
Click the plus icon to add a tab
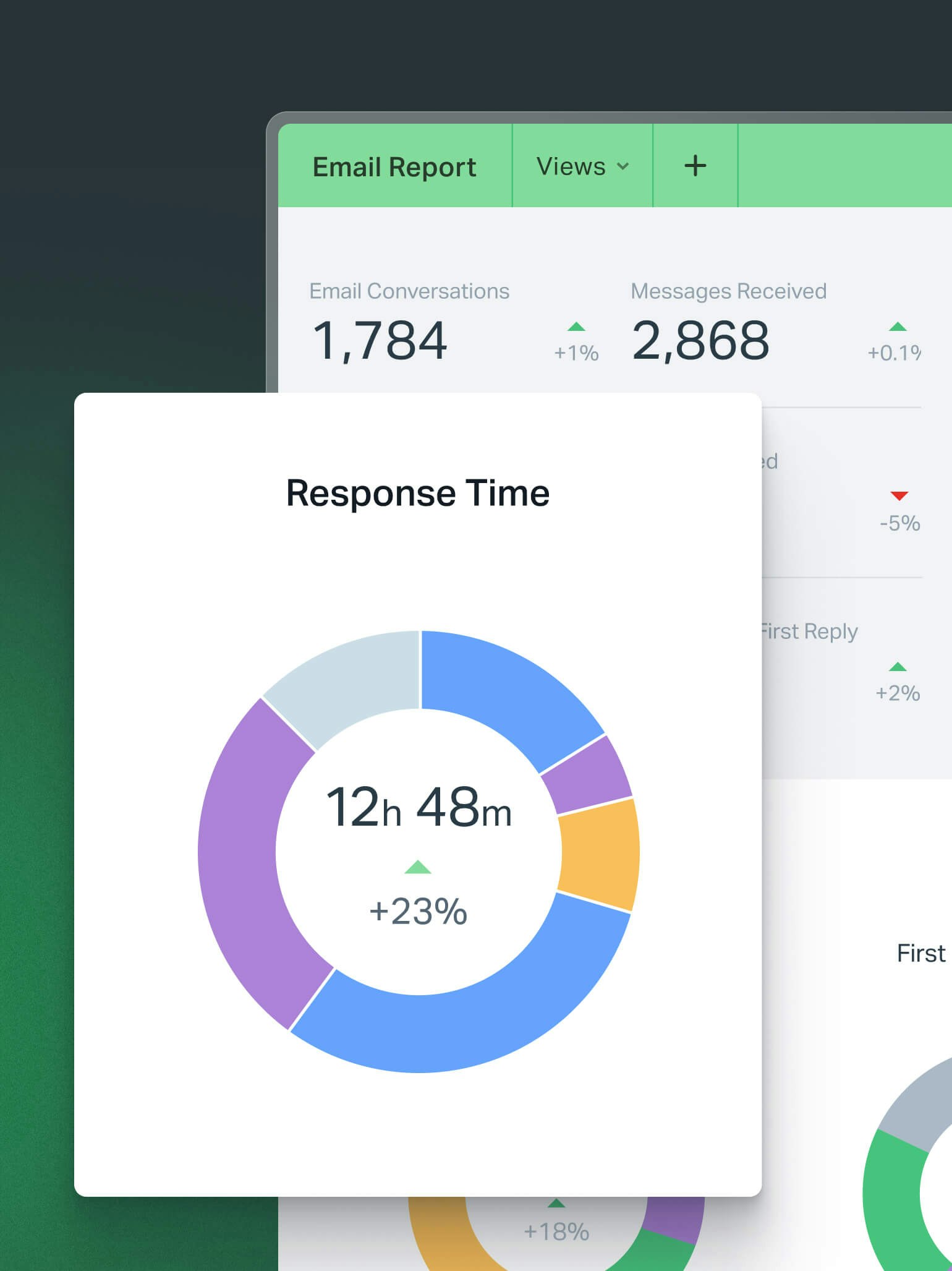[x=695, y=166]
